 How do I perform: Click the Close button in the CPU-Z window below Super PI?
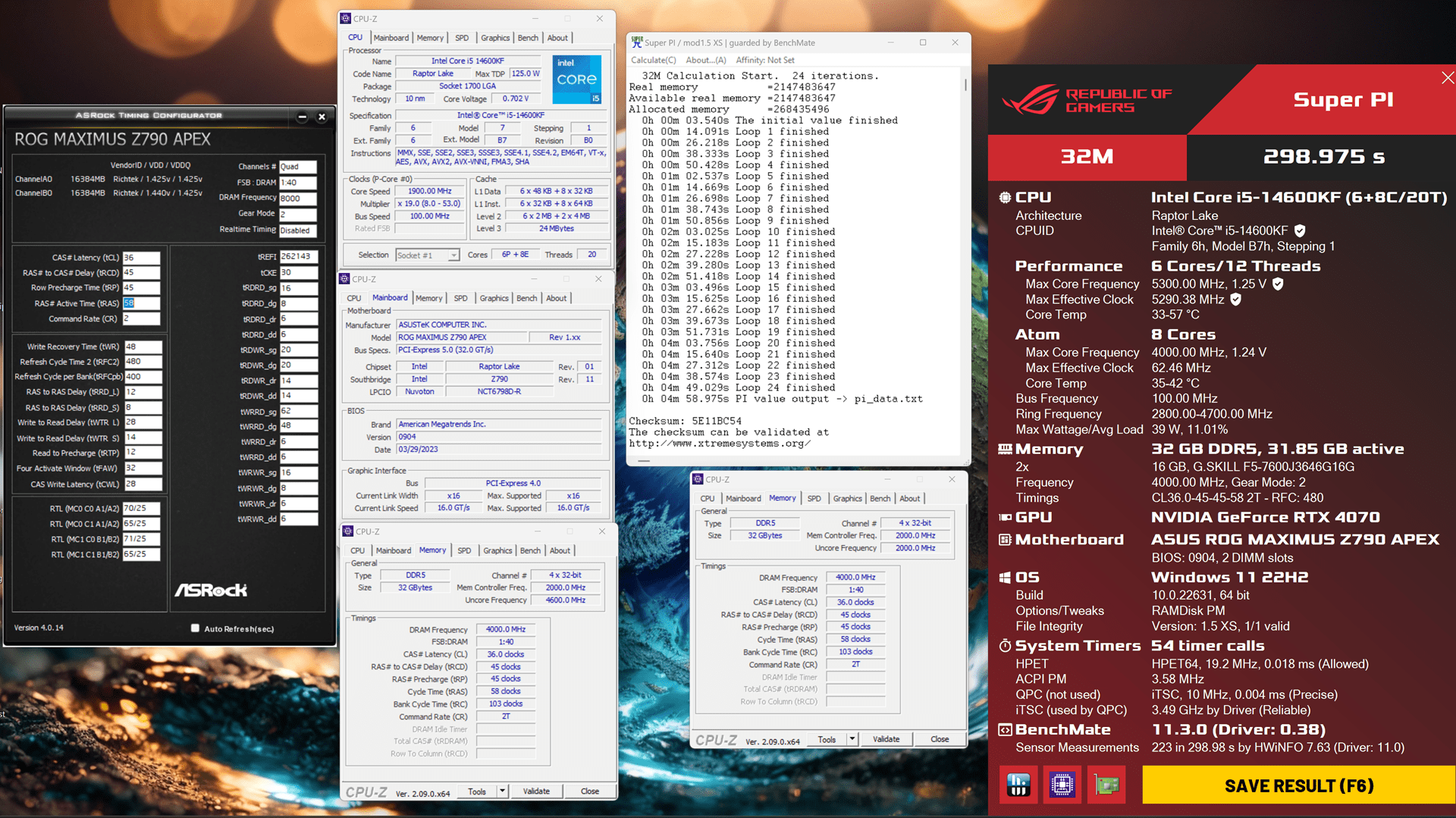pyautogui.click(x=940, y=739)
